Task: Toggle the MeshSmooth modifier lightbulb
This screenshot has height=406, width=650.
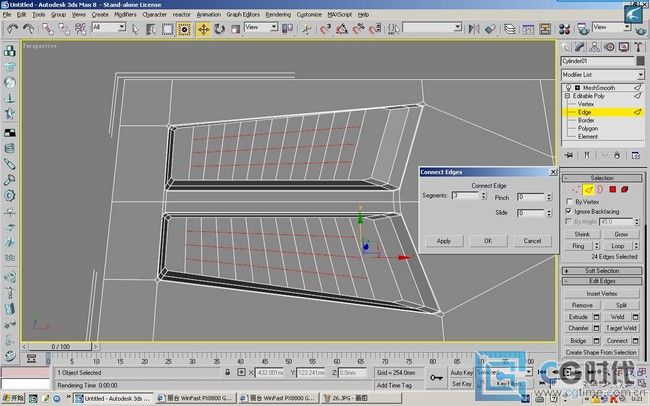Action: click(568, 88)
